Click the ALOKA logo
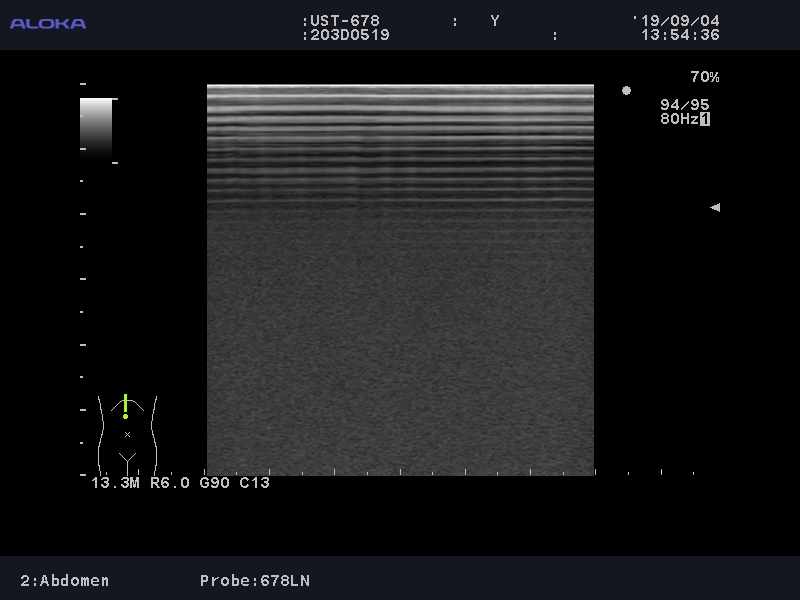This screenshot has height=600, width=800. click(x=48, y=23)
